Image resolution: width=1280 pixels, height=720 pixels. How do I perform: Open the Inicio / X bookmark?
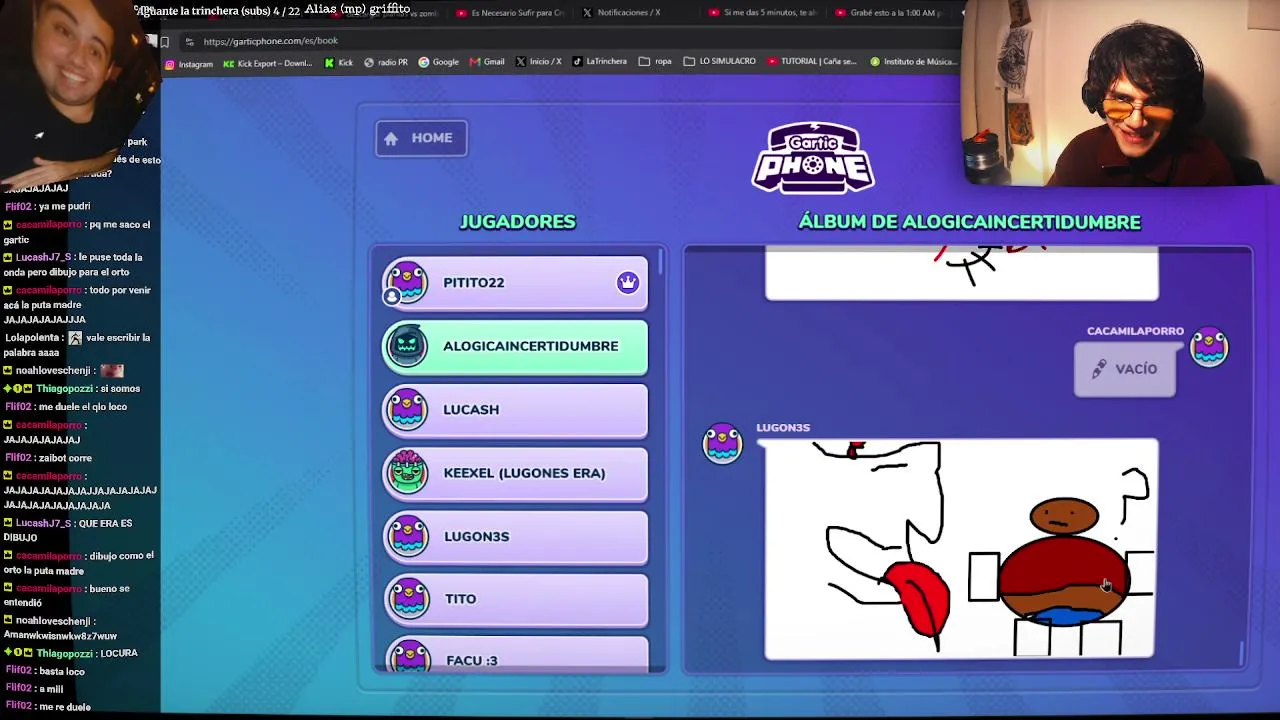(538, 62)
